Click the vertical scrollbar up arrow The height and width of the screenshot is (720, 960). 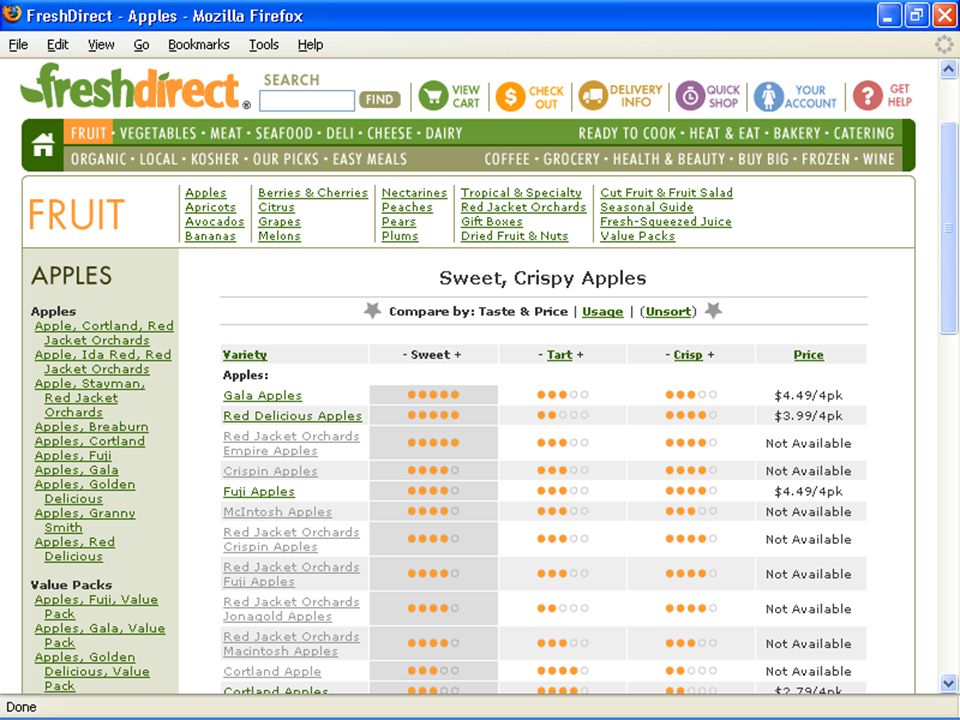point(948,69)
